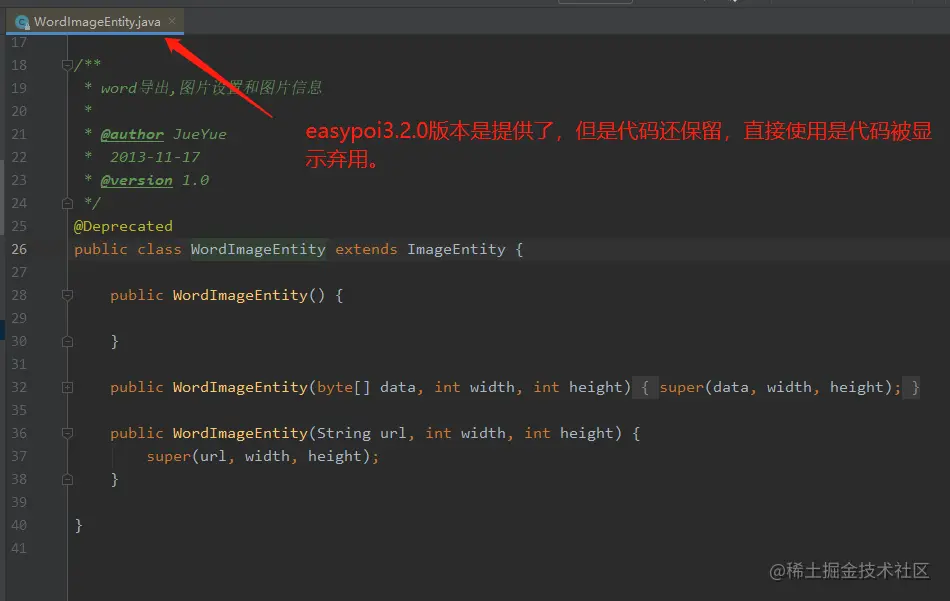Collapse the no-arg constructor at line 28
950x601 pixels.
[67, 295]
